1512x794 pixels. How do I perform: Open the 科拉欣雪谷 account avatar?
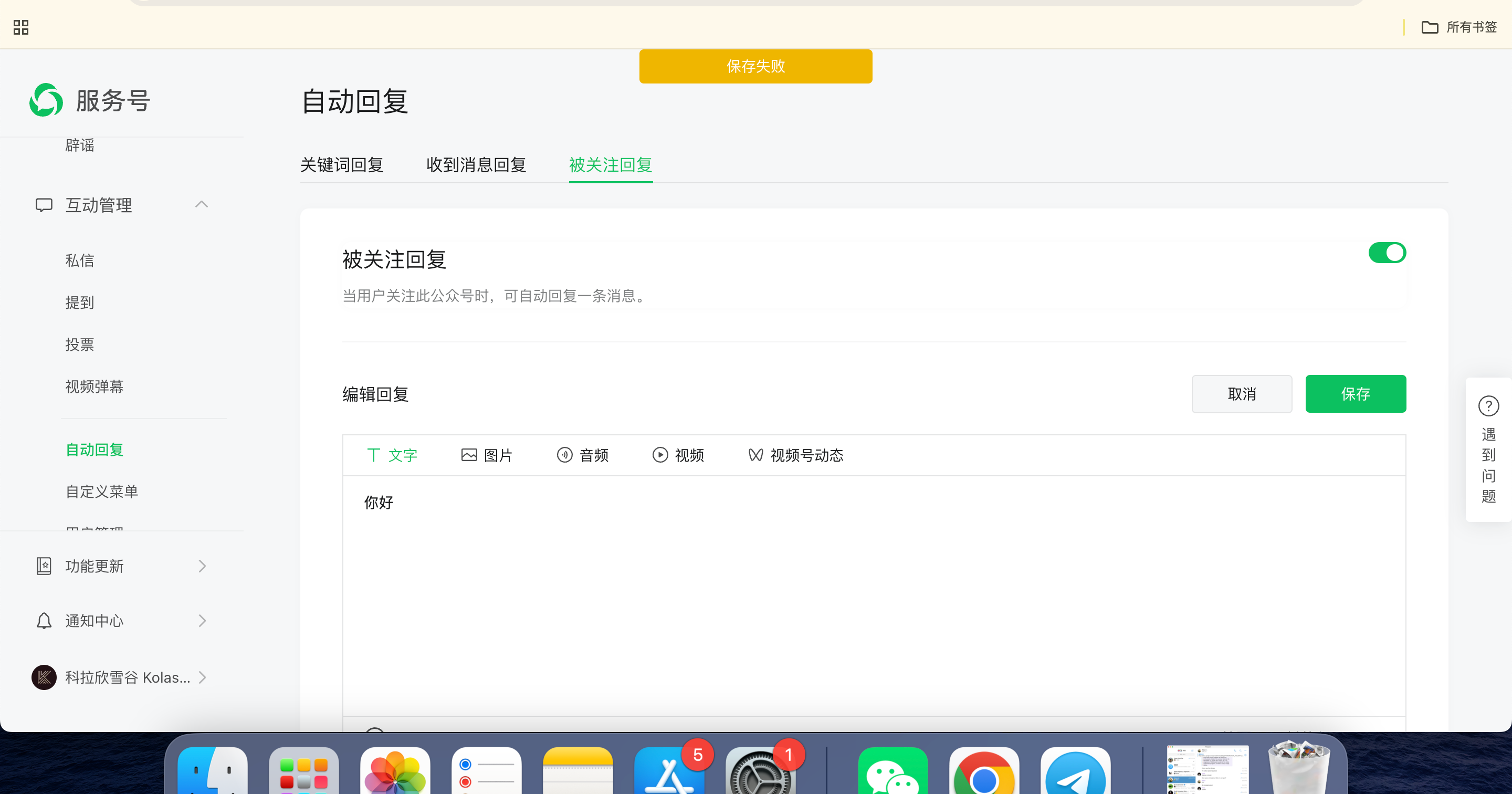click(44, 677)
